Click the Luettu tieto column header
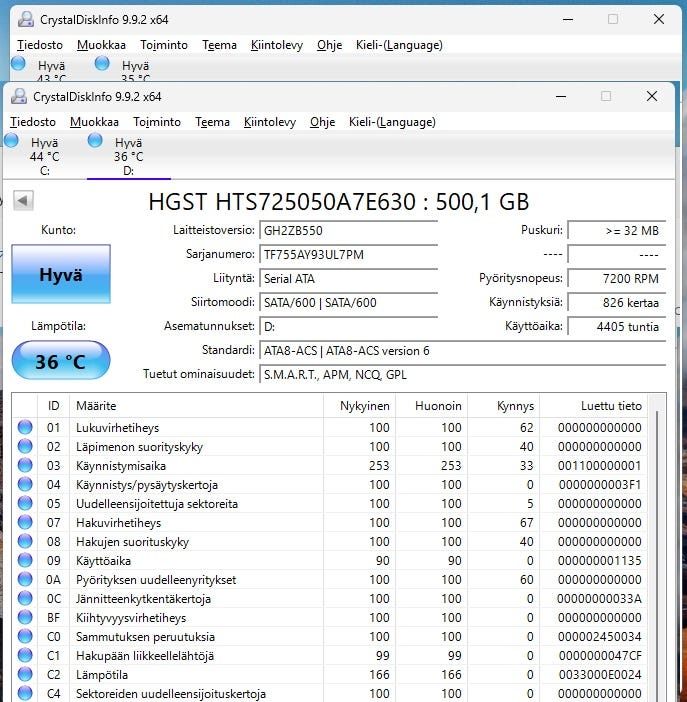 (x=593, y=406)
